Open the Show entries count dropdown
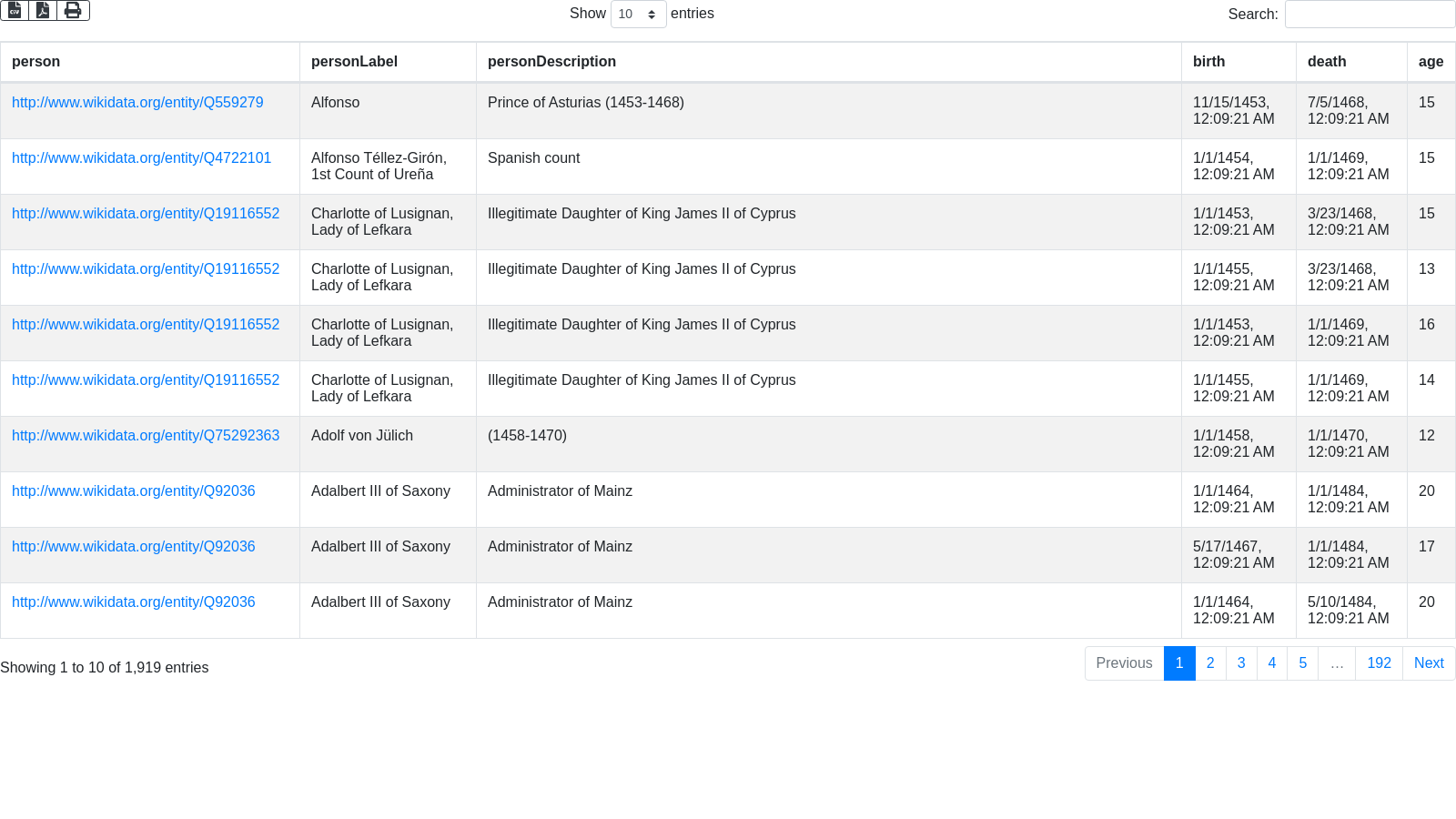Image resolution: width=1456 pixels, height=819 pixels. pyautogui.click(x=638, y=15)
